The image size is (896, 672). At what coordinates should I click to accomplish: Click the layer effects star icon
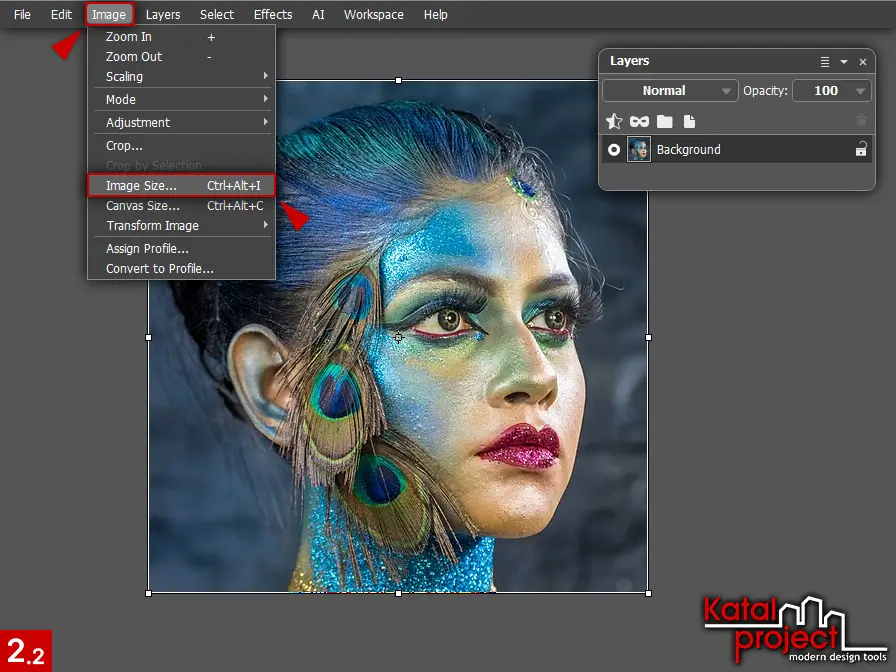click(614, 121)
